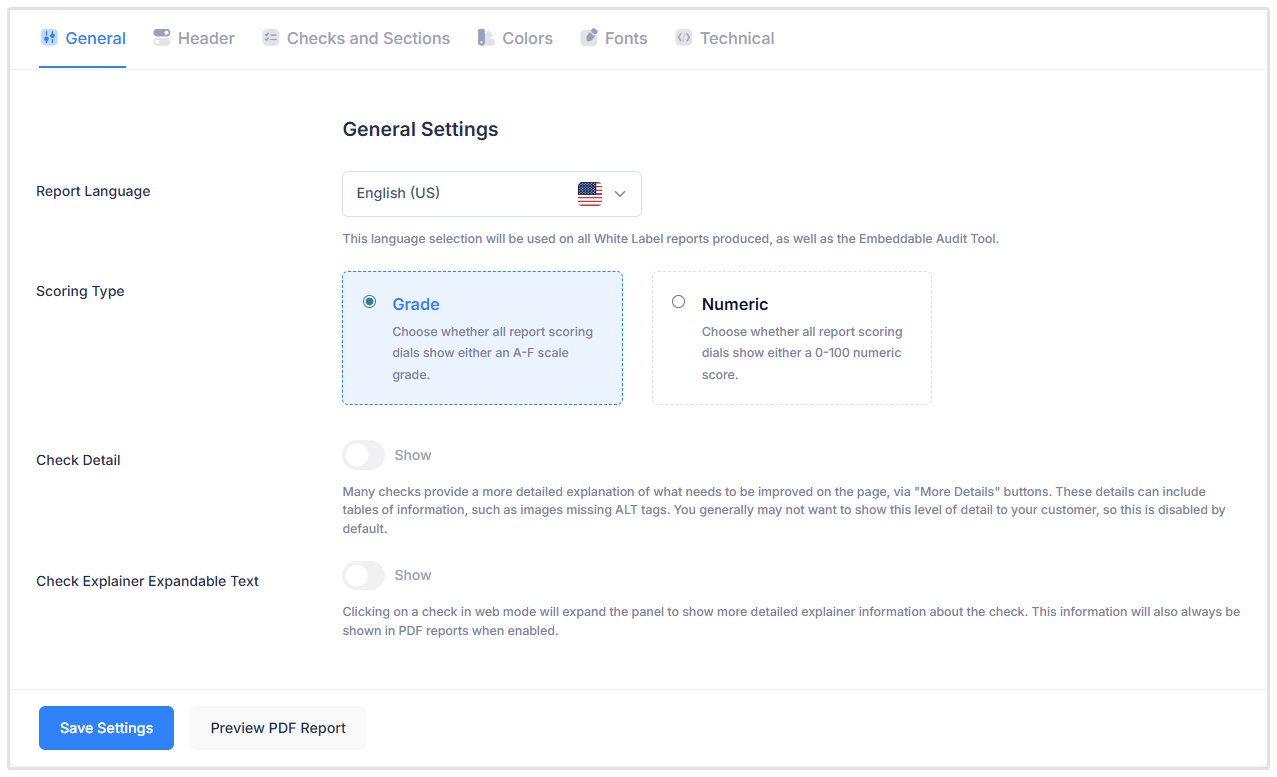Open the Technical tab
Image resolution: width=1277 pixels, height=777 pixels.
point(736,38)
